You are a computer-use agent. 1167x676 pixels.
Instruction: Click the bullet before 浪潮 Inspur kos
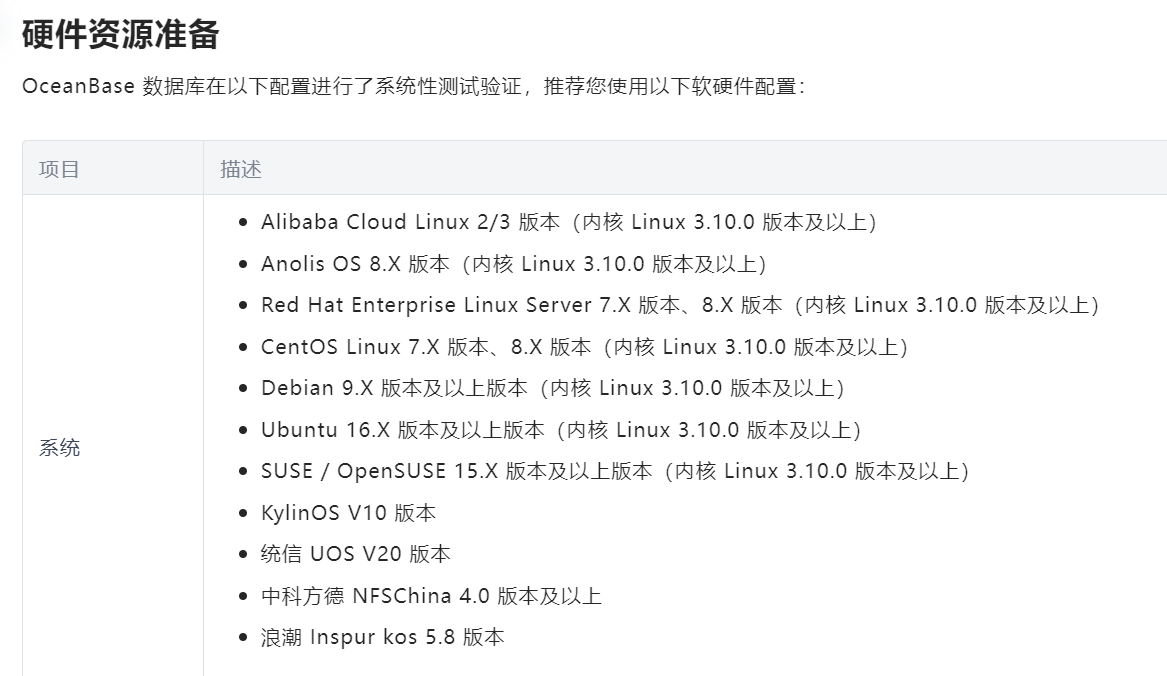coord(243,637)
